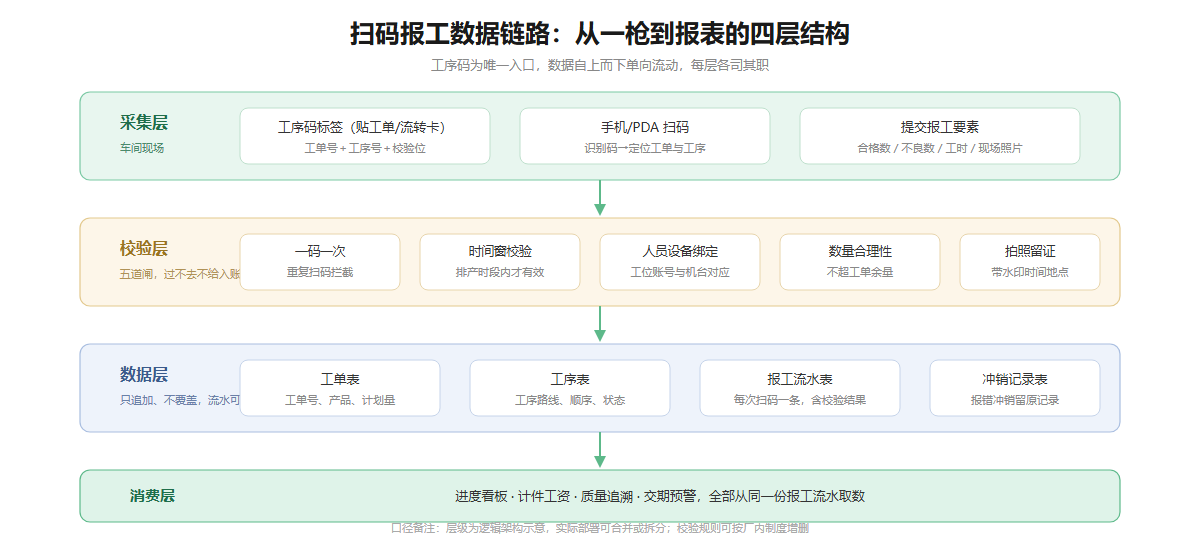The image size is (1200, 540).
Task: Select the 提交报工要素 card title
Action: coord(940,127)
